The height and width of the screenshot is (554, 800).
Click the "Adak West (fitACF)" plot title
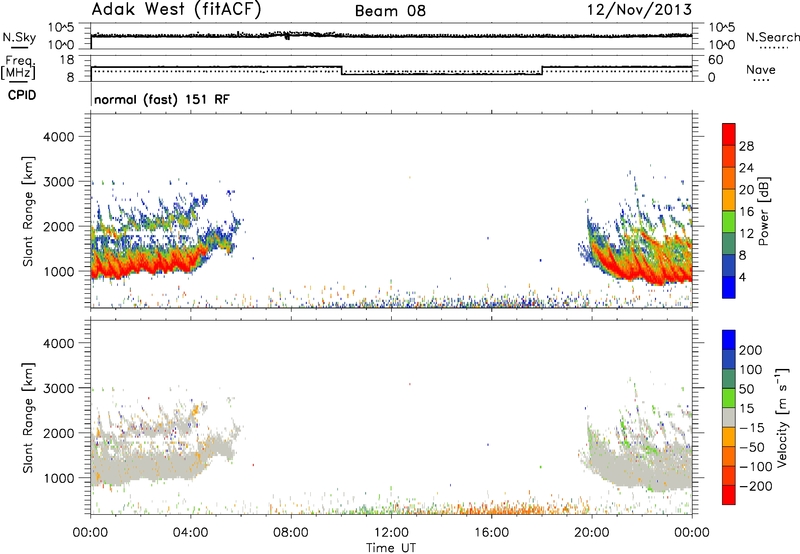point(176,10)
